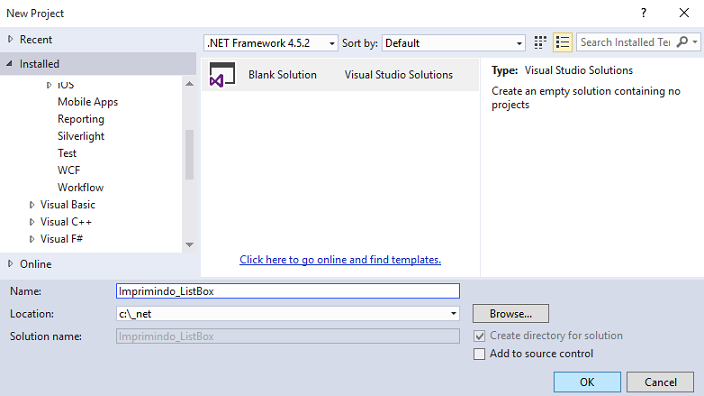Open the .NET Framework version dropdown
704x396 pixels.
point(271,43)
